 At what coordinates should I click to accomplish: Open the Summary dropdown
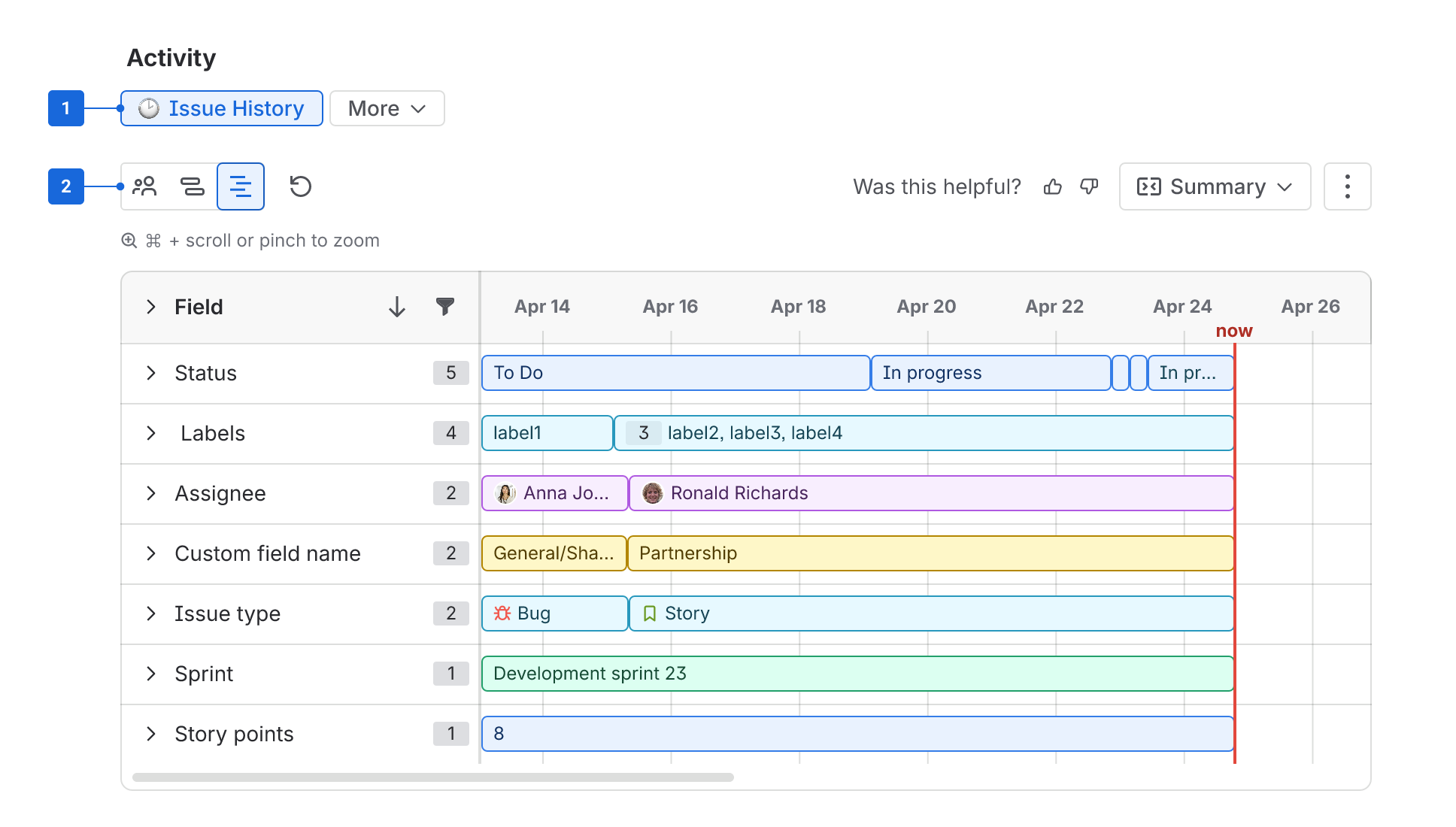[1215, 186]
